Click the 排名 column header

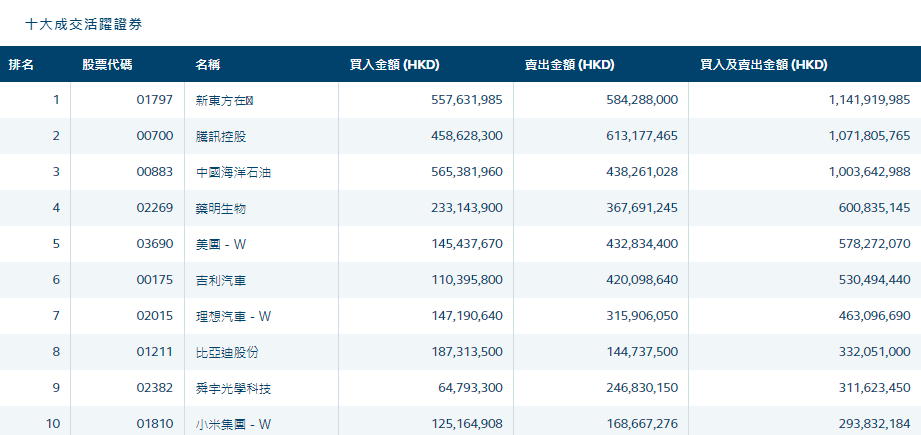click(21, 65)
